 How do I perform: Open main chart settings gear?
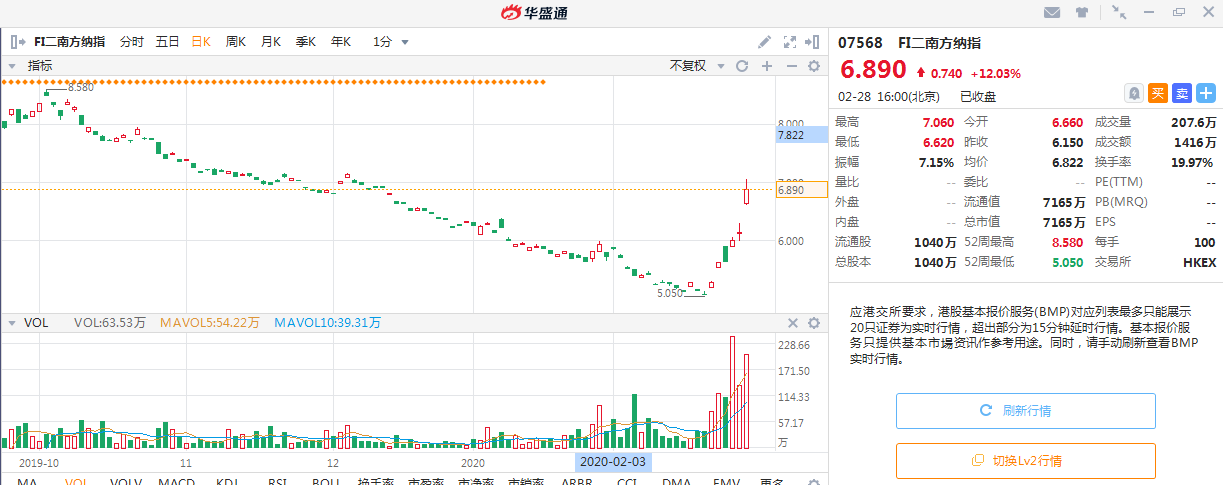point(814,66)
